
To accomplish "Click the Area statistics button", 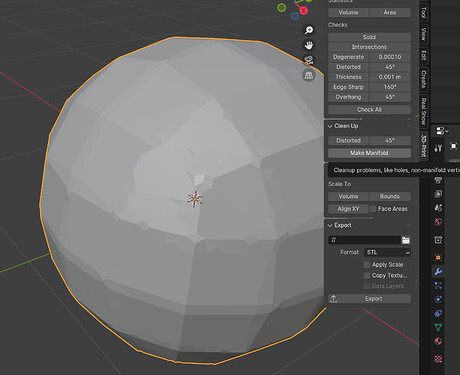I will [x=390, y=13].
